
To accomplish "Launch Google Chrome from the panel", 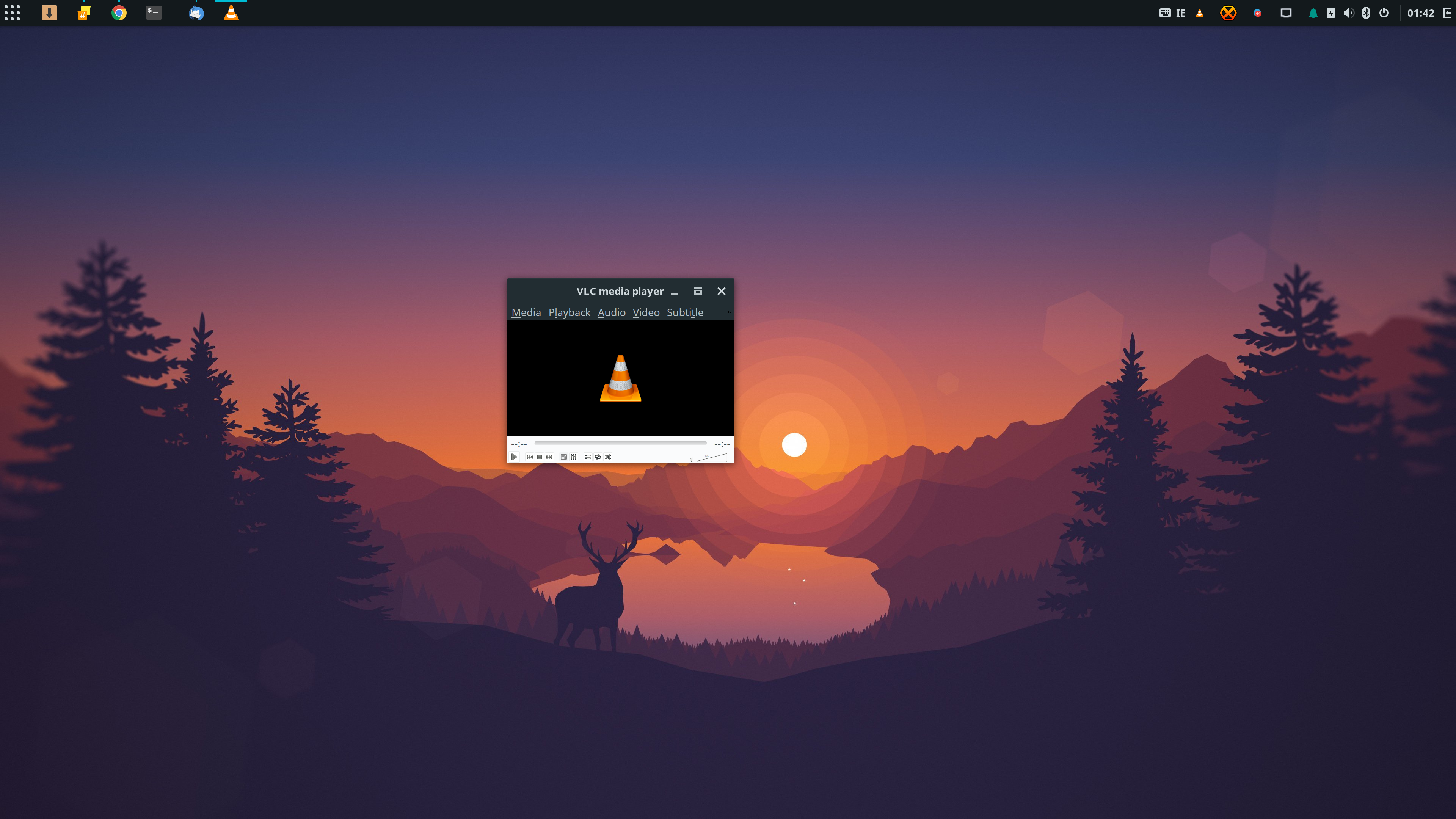I will tap(119, 13).
